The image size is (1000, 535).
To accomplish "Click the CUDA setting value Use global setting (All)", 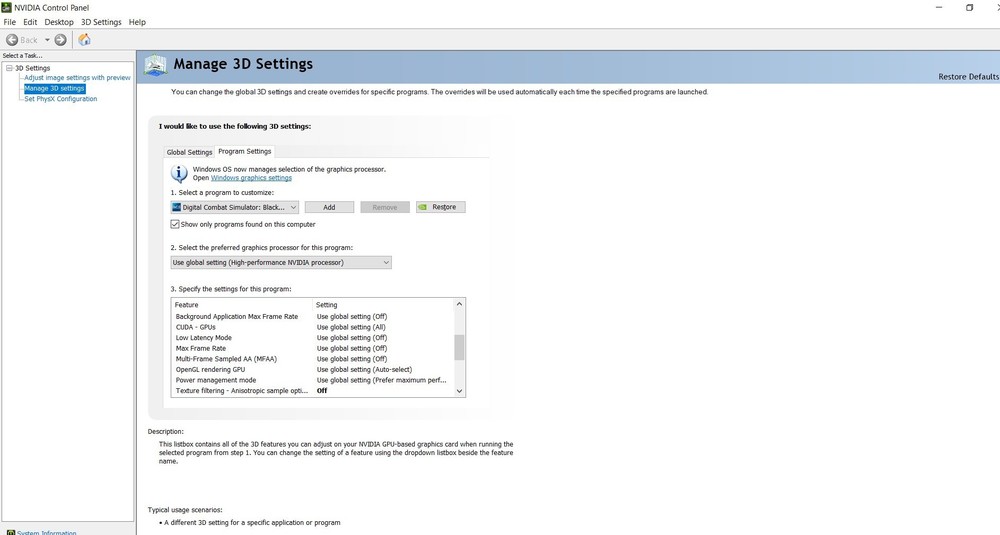I will click(351, 327).
